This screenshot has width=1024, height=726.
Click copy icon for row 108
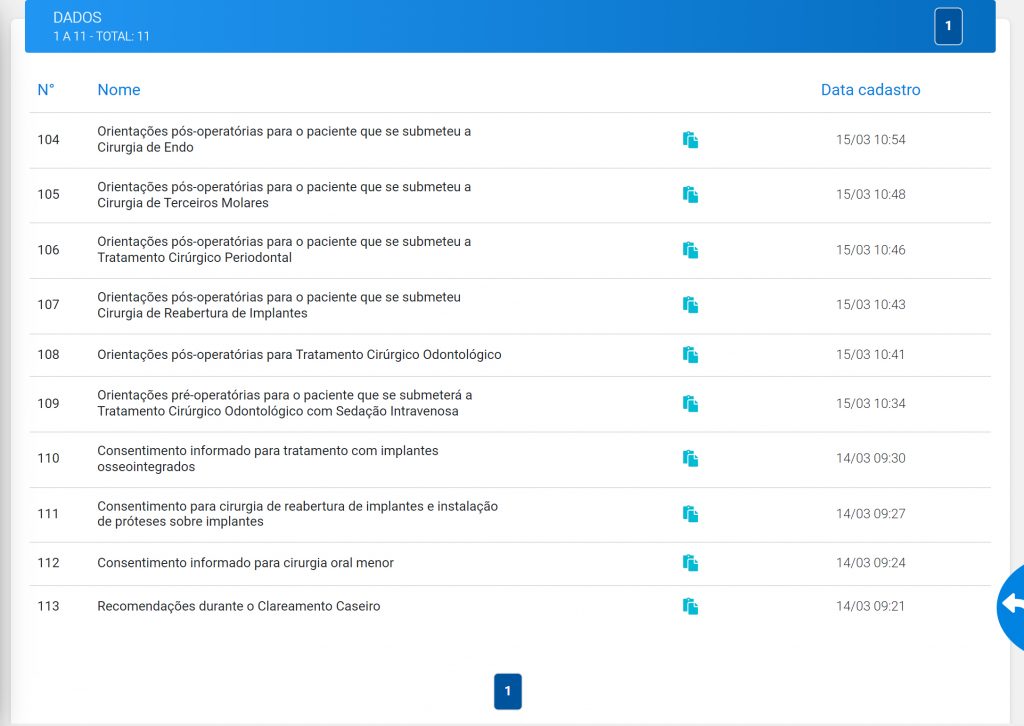pos(690,355)
